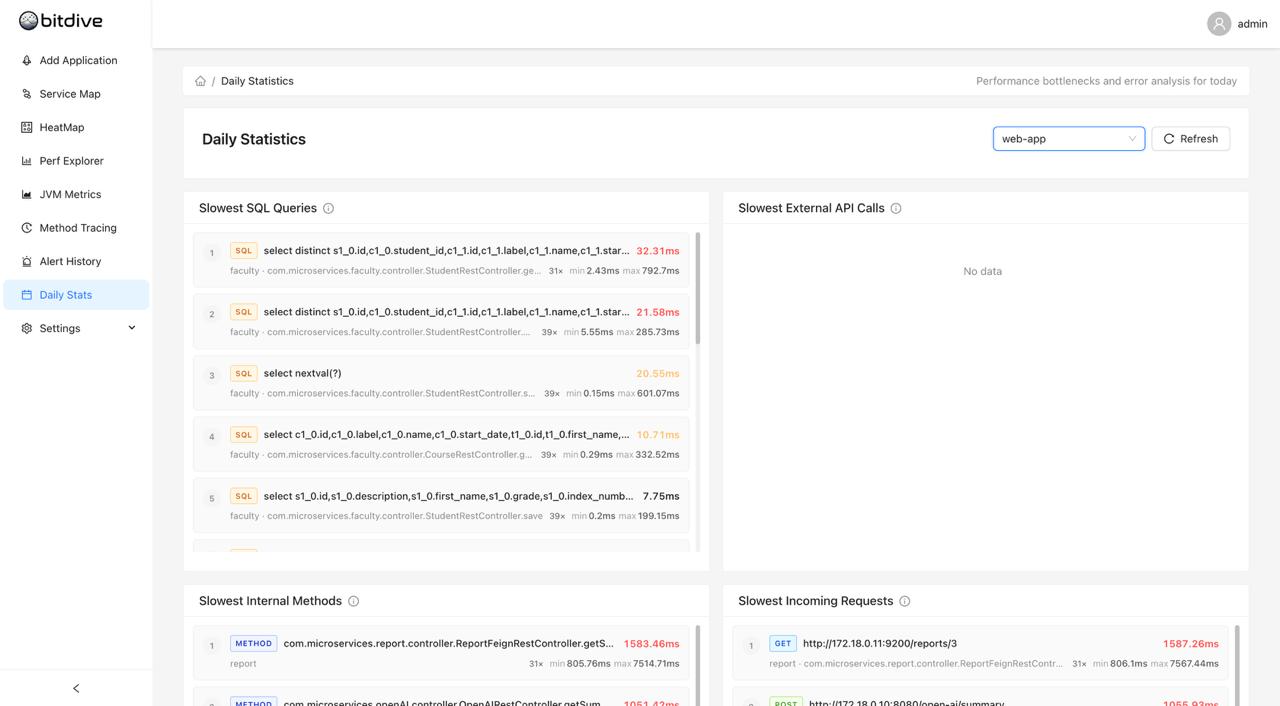This screenshot has width=1280, height=706.
Task: Open the web-app application dropdown
Action: point(1068,139)
